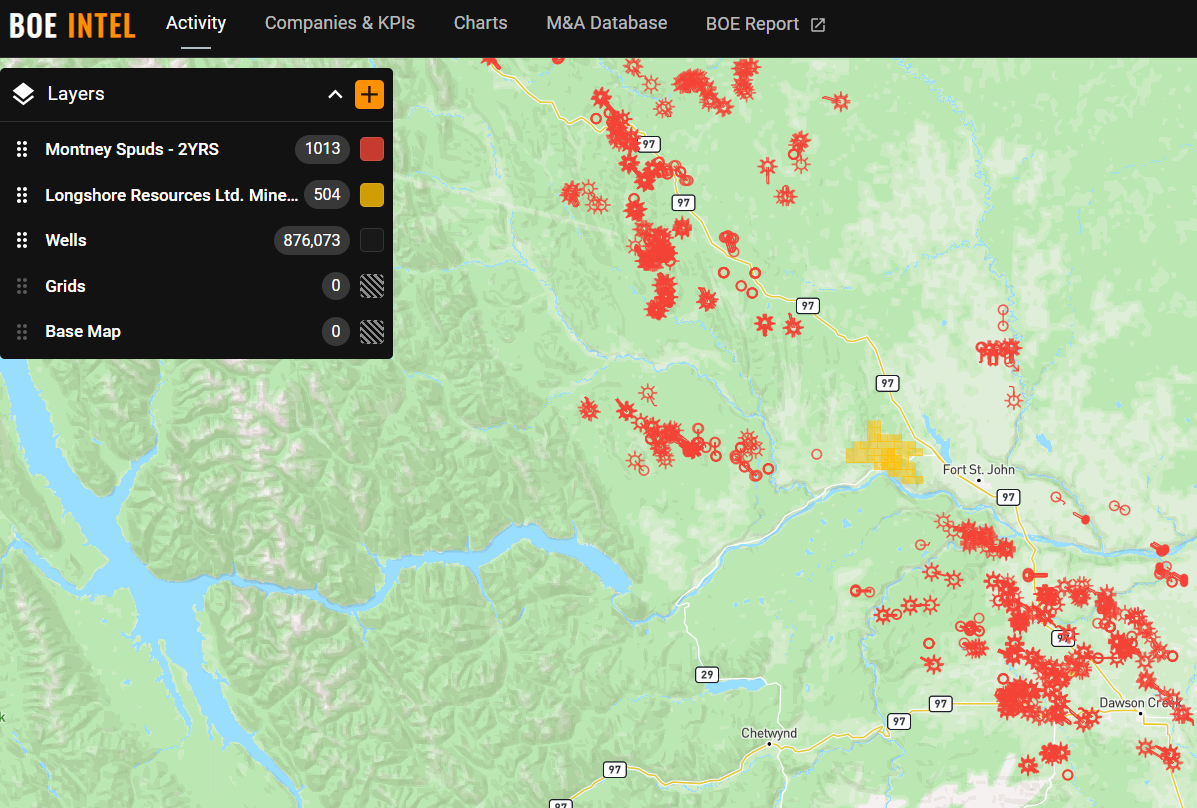Toggle the hatched Base Map layer swatch
The height and width of the screenshot is (808, 1197).
click(x=372, y=331)
